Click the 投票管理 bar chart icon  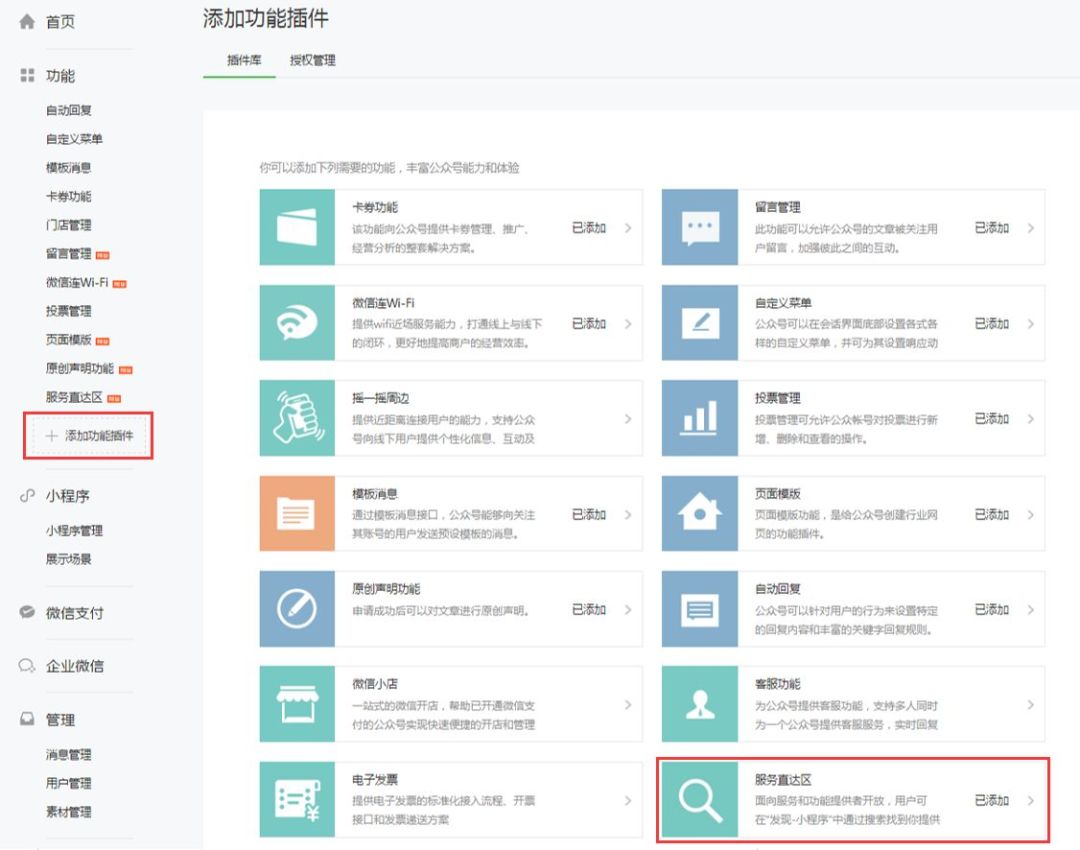[x=700, y=418]
